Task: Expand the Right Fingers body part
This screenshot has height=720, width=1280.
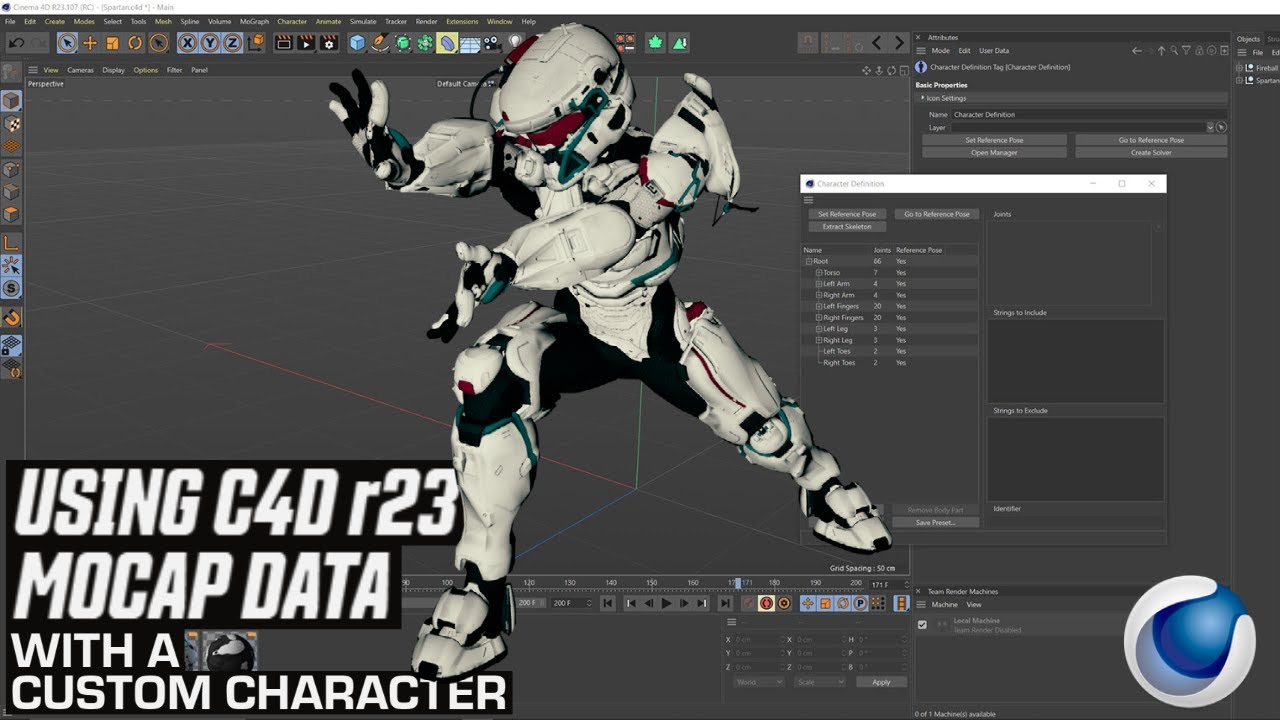Action: tap(819, 318)
